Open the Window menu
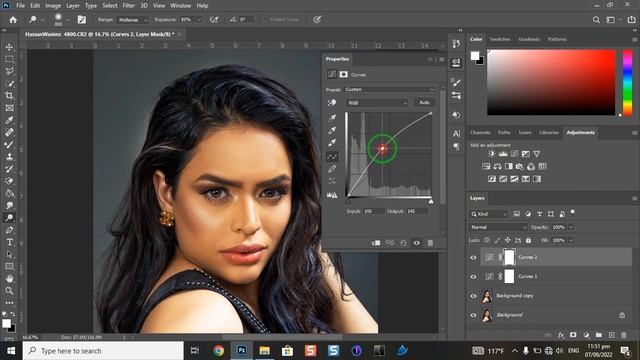The width and height of the screenshot is (640, 360). [x=180, y=6]
